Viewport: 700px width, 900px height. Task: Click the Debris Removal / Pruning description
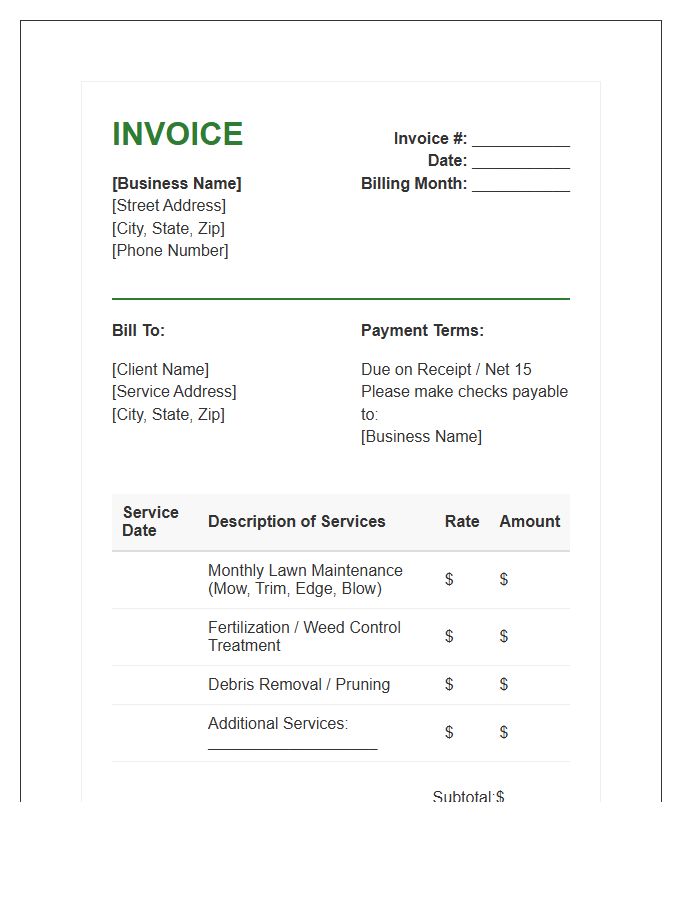tap(299, 684)
